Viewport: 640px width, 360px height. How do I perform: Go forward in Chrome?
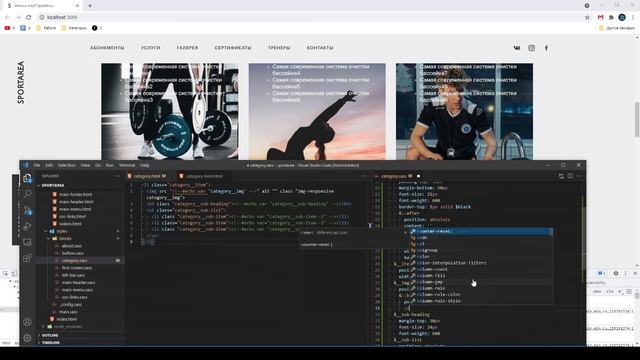pyautogui.click(x=18, y=17)
